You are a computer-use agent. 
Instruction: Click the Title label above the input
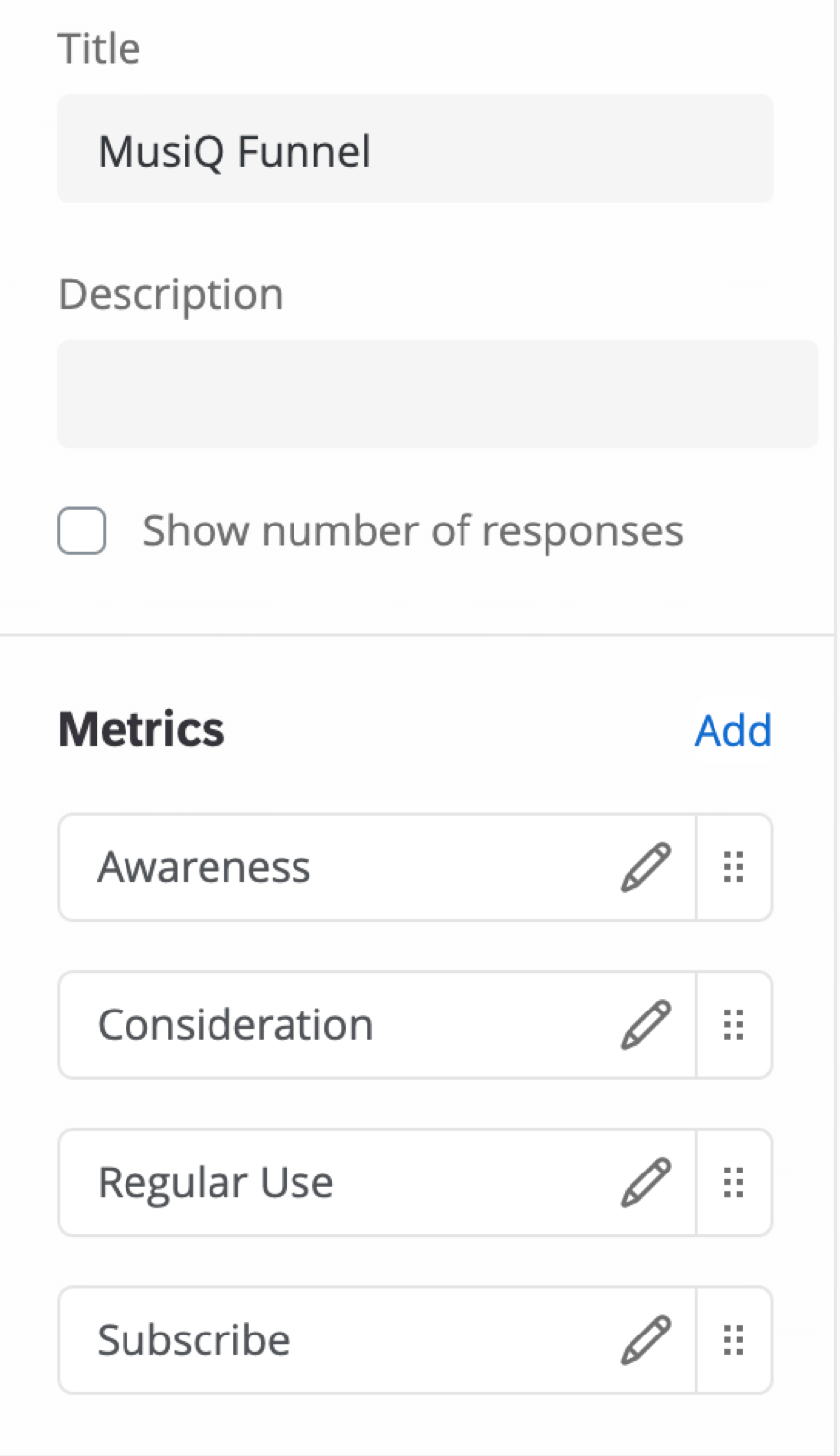point(99,47)
